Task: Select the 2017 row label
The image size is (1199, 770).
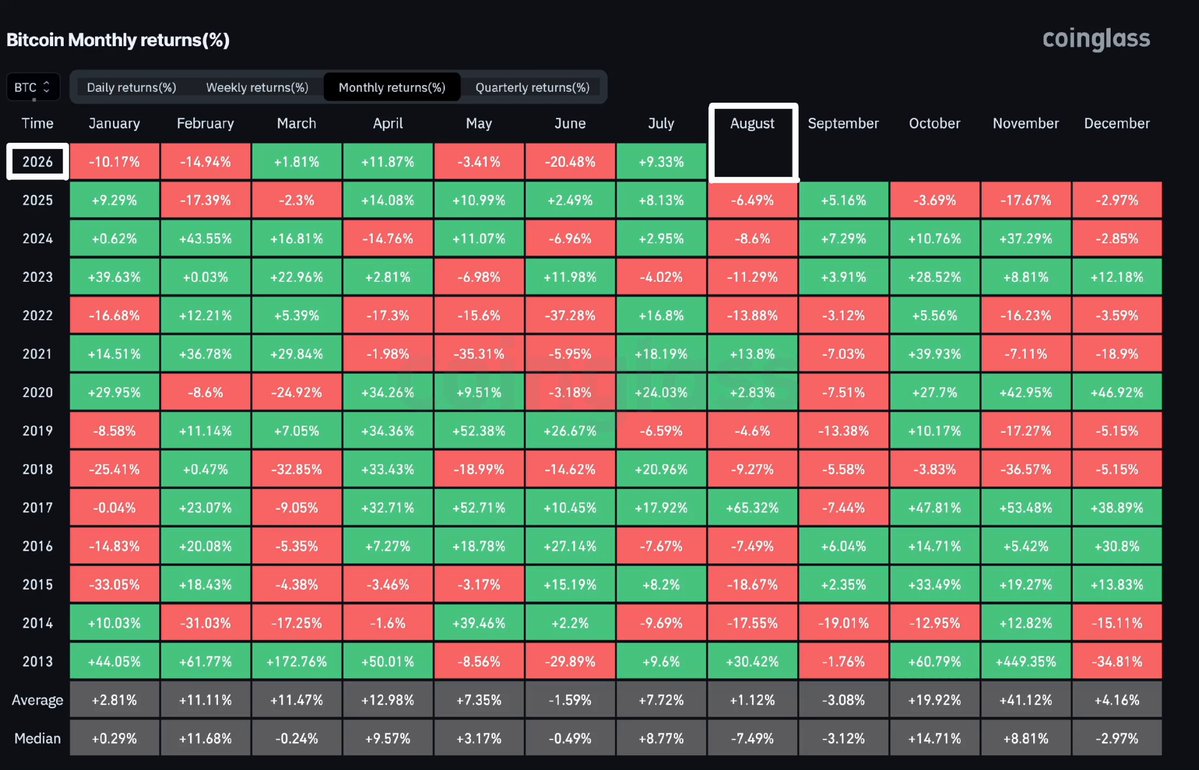Action: point(37,508)
